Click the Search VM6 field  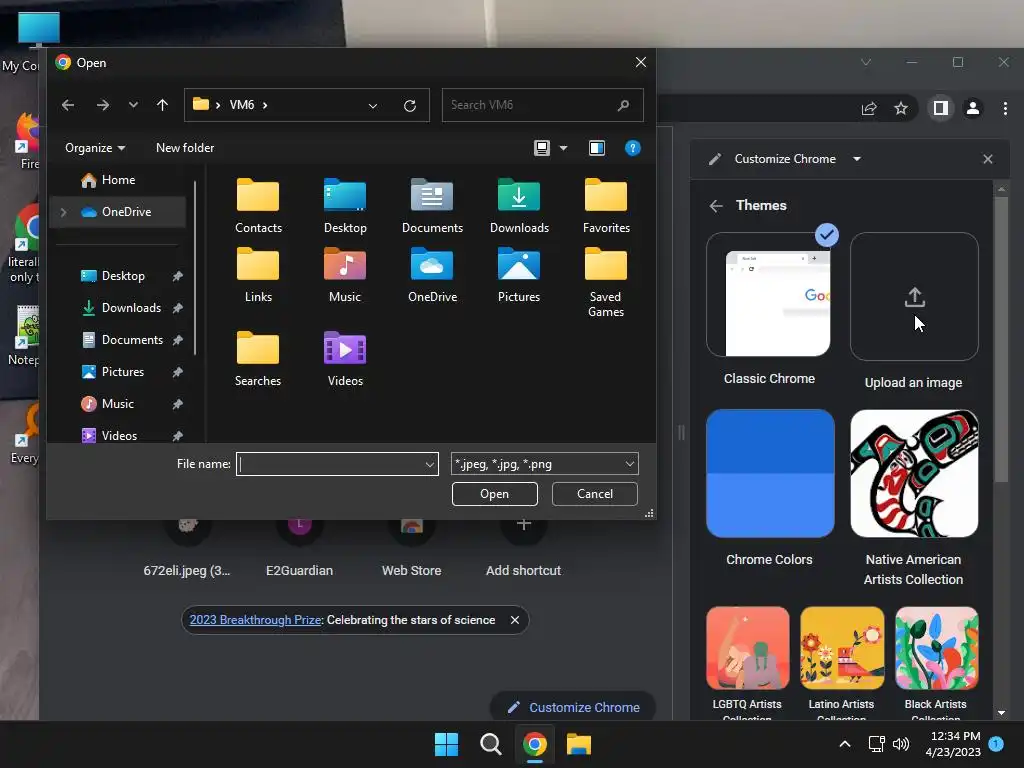tap(542, 105)
